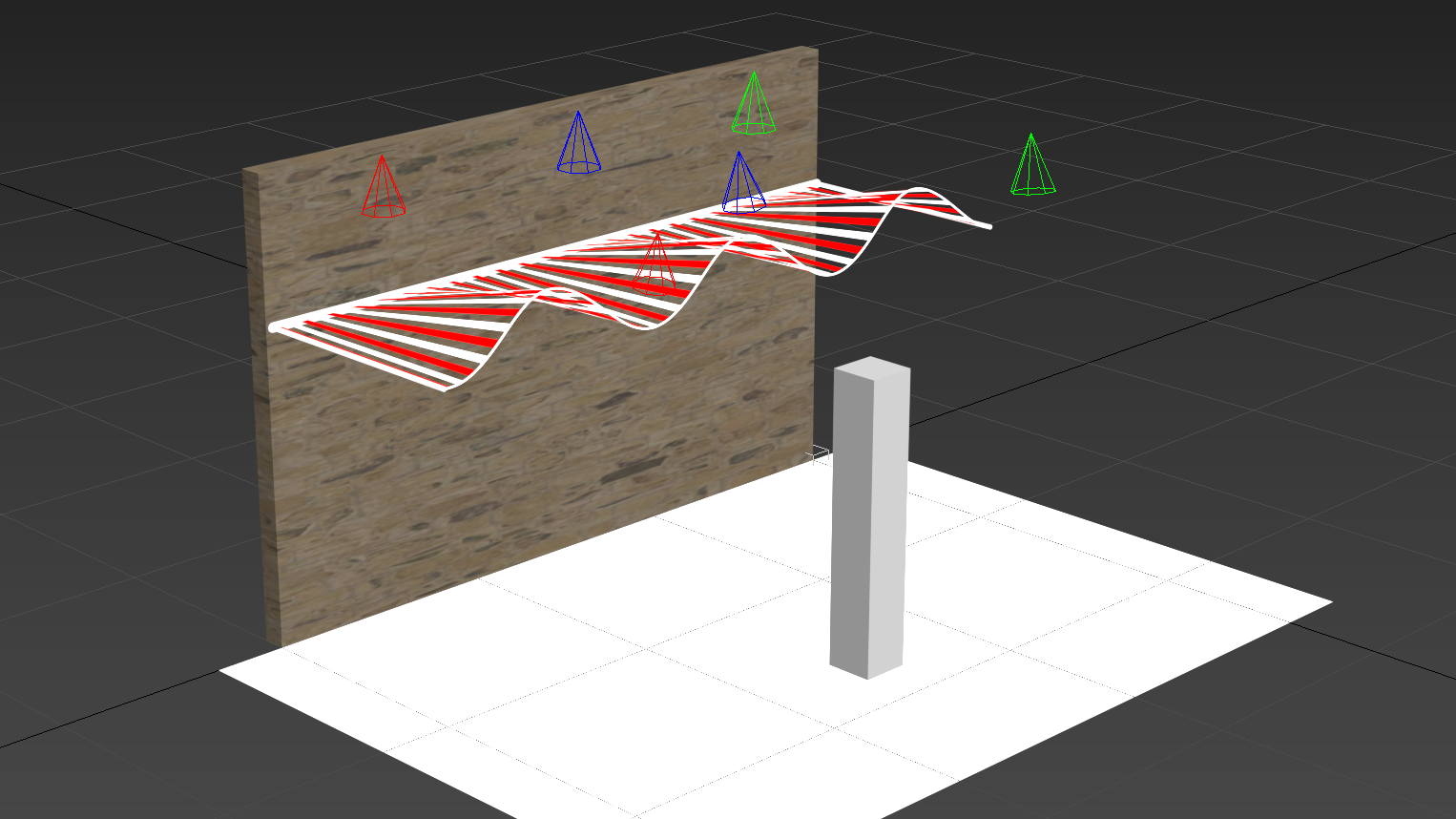Select the blue cone light touching the awning

(742, 183)
